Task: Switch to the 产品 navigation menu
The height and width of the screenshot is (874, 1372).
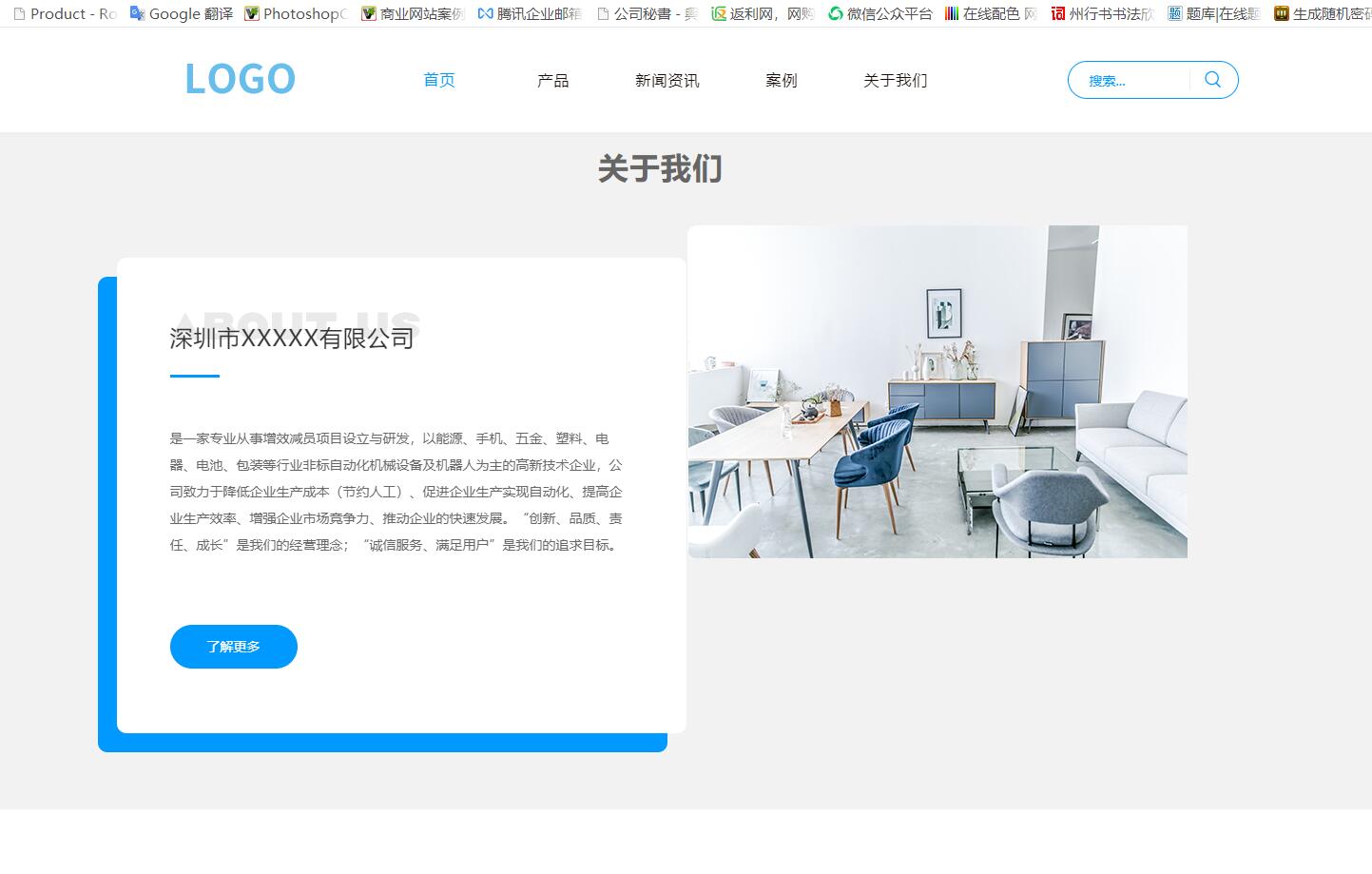Action: coord(552,81)
